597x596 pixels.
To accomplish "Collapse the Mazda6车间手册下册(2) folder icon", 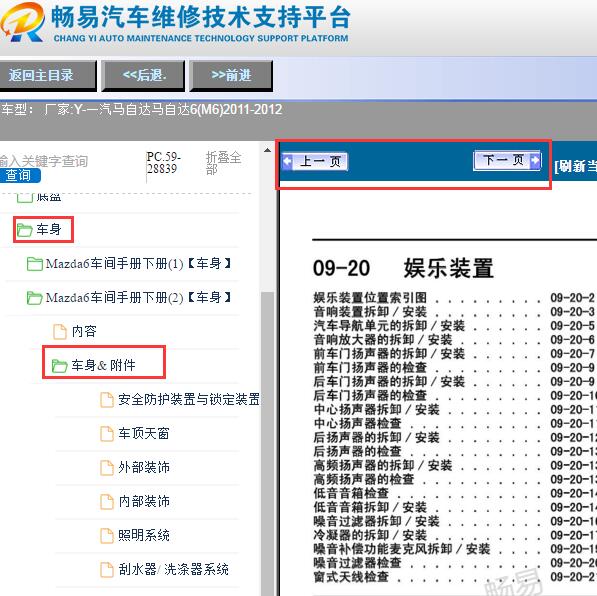I will [x=35, y=297].
